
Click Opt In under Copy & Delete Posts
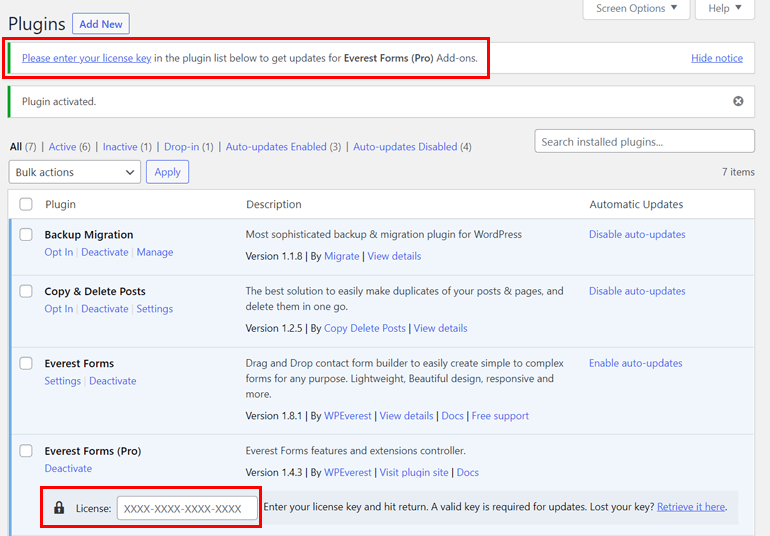pos(59,309)
